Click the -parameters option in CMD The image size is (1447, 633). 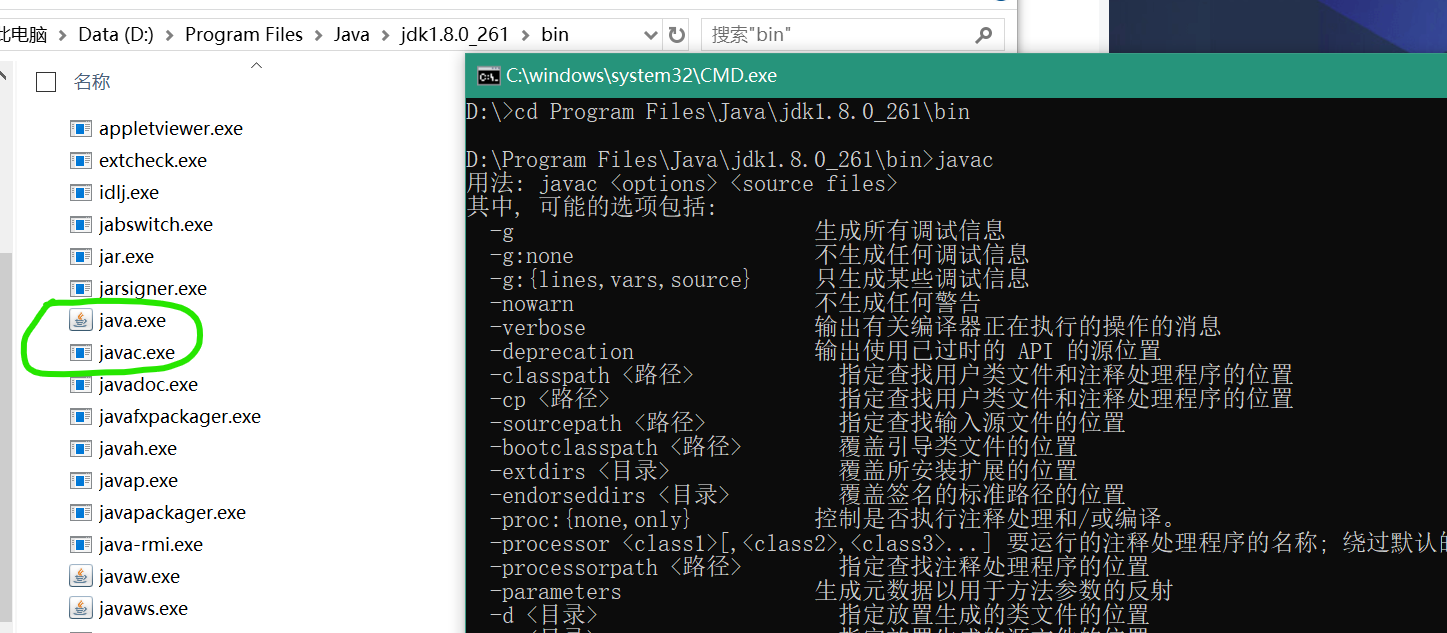pyautogui.click(x=556, y=592)
